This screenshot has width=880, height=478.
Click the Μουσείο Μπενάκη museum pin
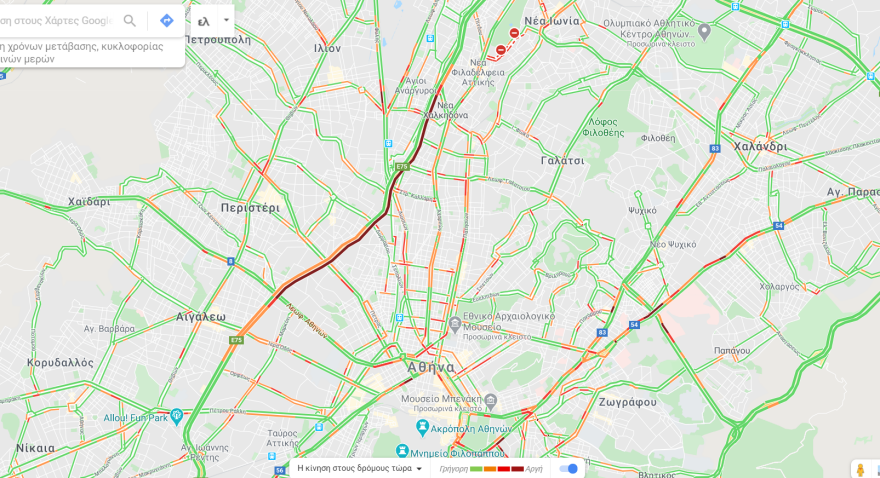click(491, 401)
